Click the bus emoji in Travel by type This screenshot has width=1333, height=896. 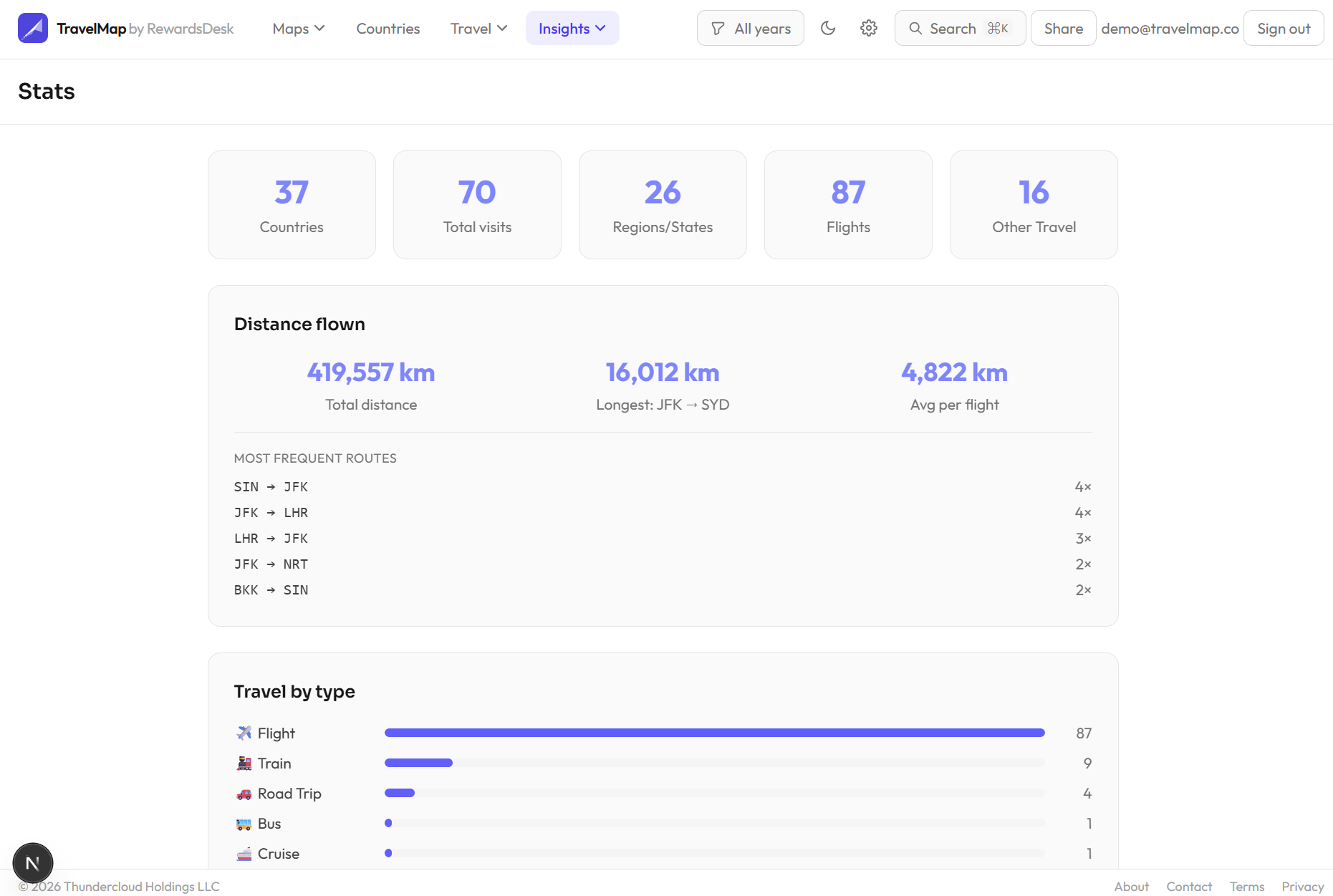[244, 823]
